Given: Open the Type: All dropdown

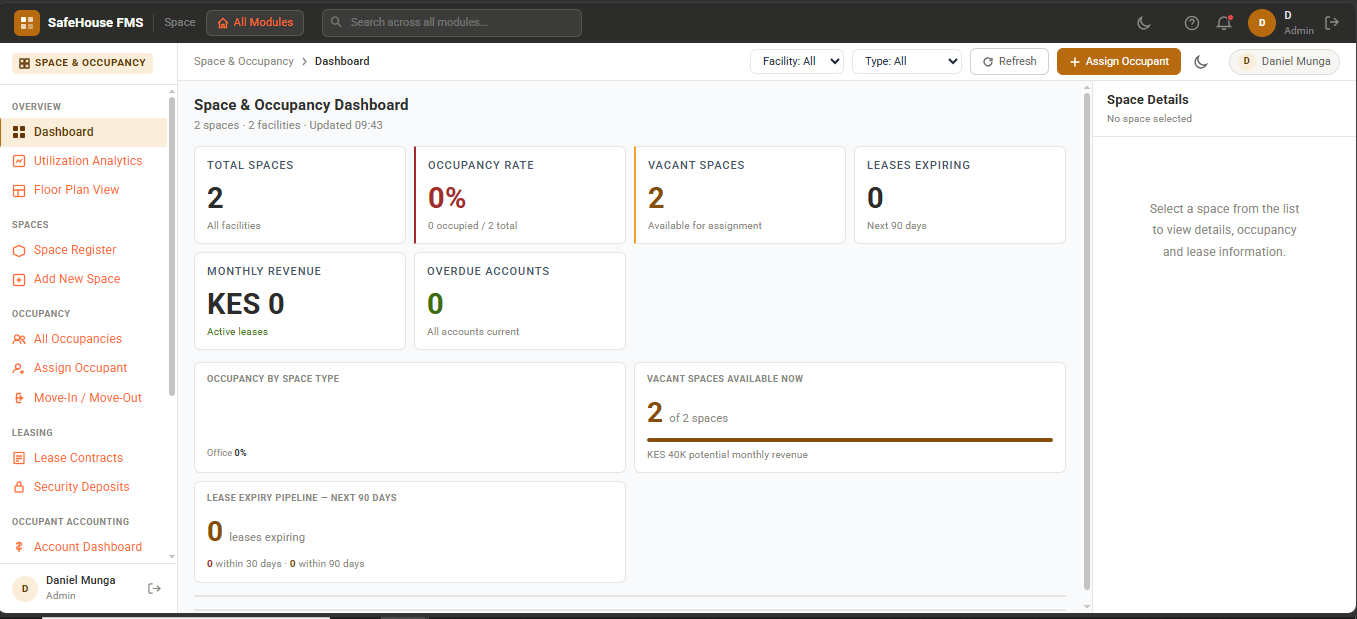Looking at the screenshot, I should [906, 61].
